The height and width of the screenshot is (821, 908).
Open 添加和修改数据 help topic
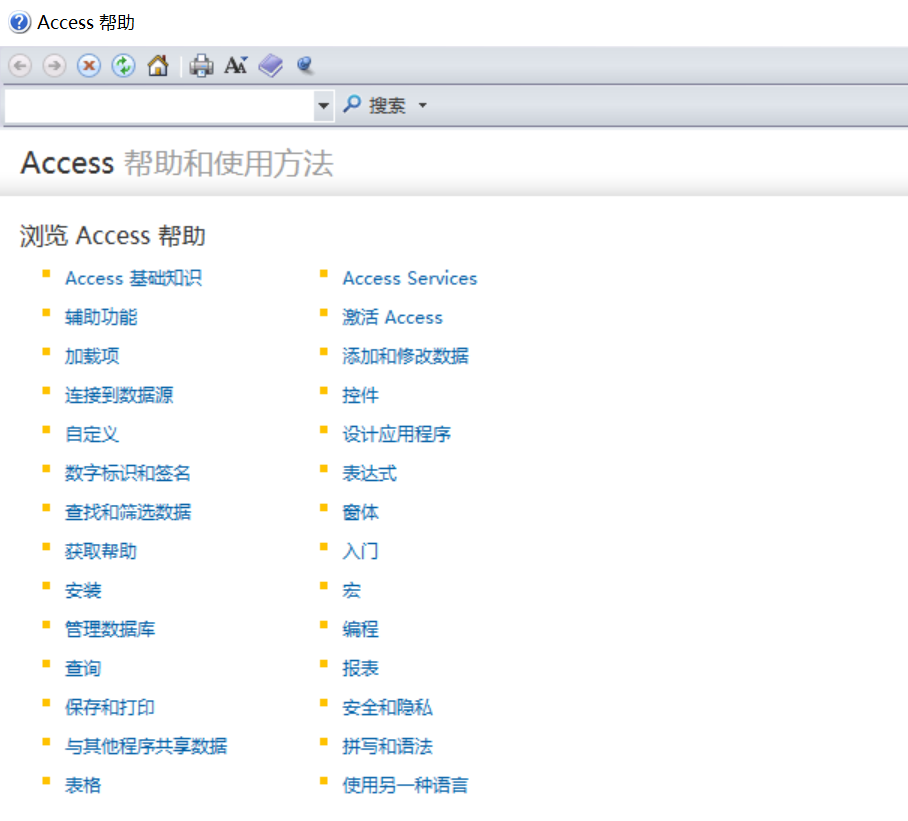point(405,356)
